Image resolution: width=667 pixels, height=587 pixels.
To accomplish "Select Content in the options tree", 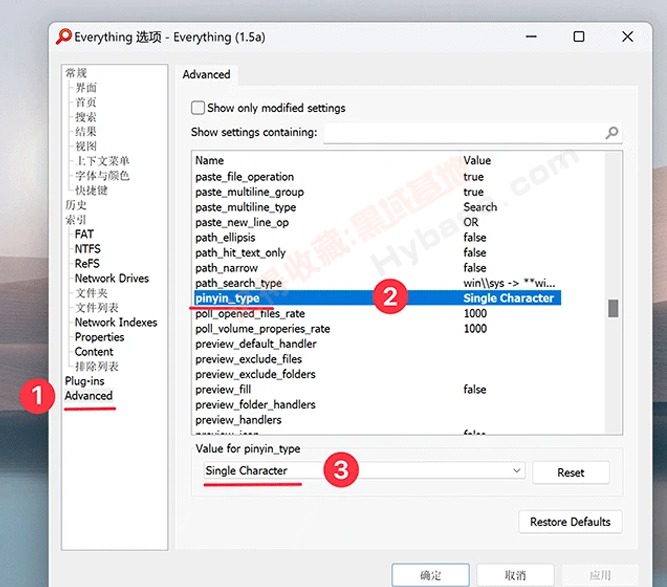I will click(94, 352).
